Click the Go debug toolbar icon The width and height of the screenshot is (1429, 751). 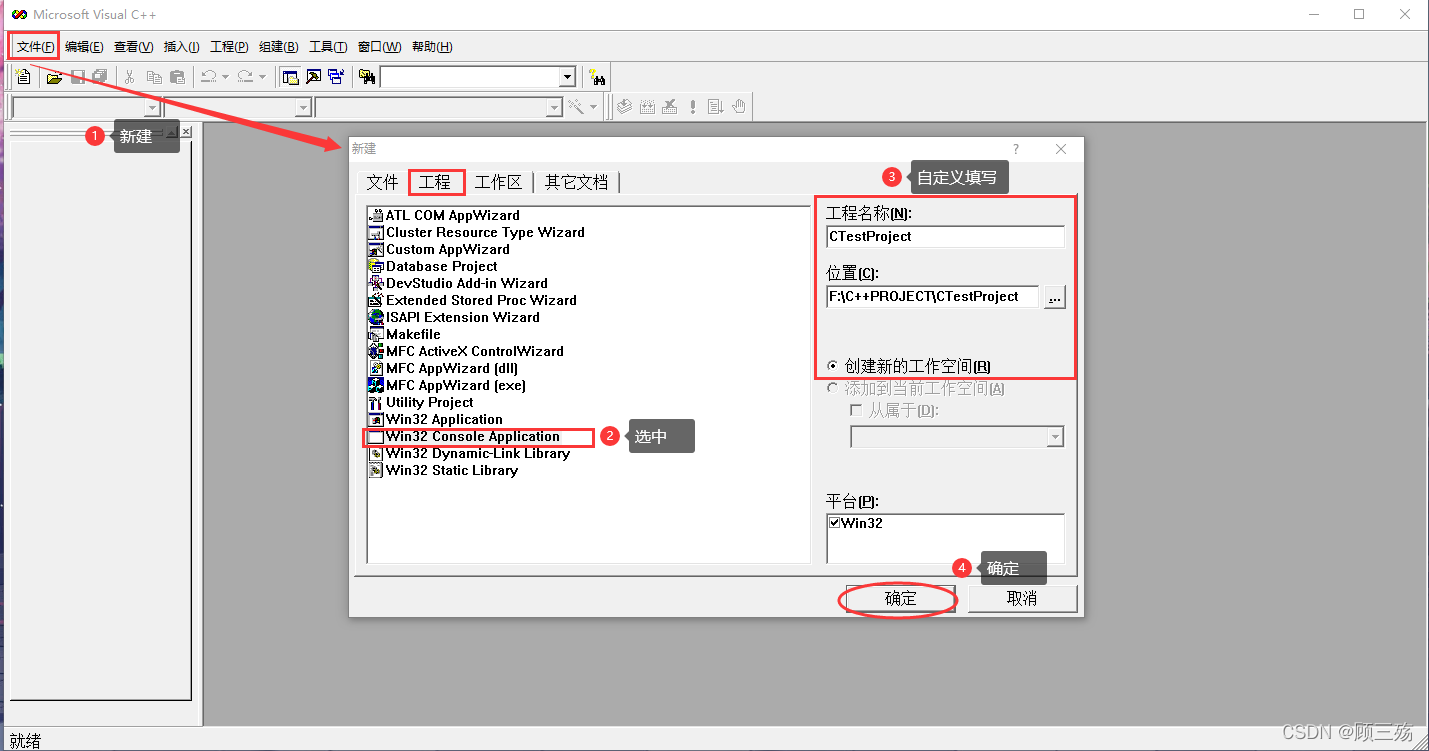pyautogui.click(x=715, y=106)
